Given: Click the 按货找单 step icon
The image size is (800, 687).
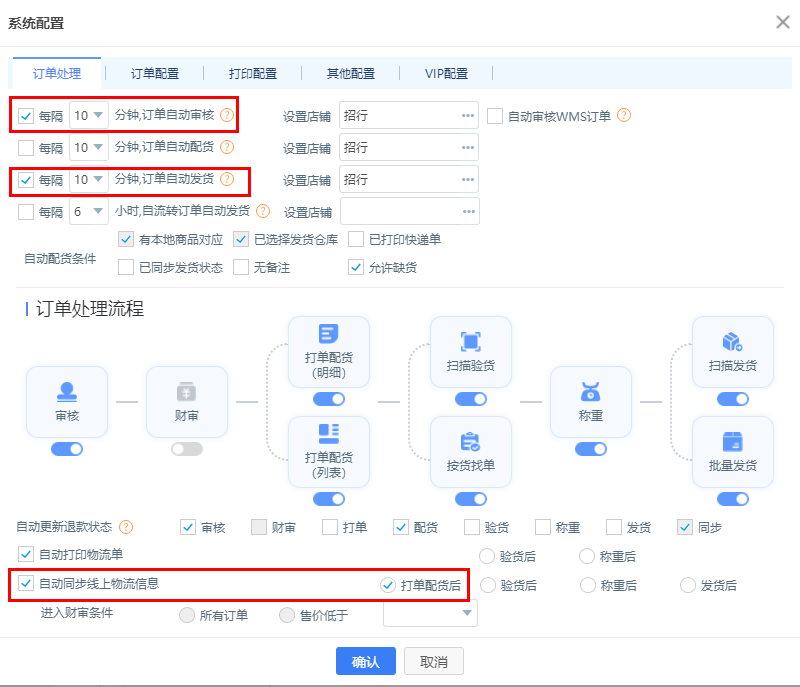Looking at the screenshot, I should pyautogui.click(x=470, y=442).
